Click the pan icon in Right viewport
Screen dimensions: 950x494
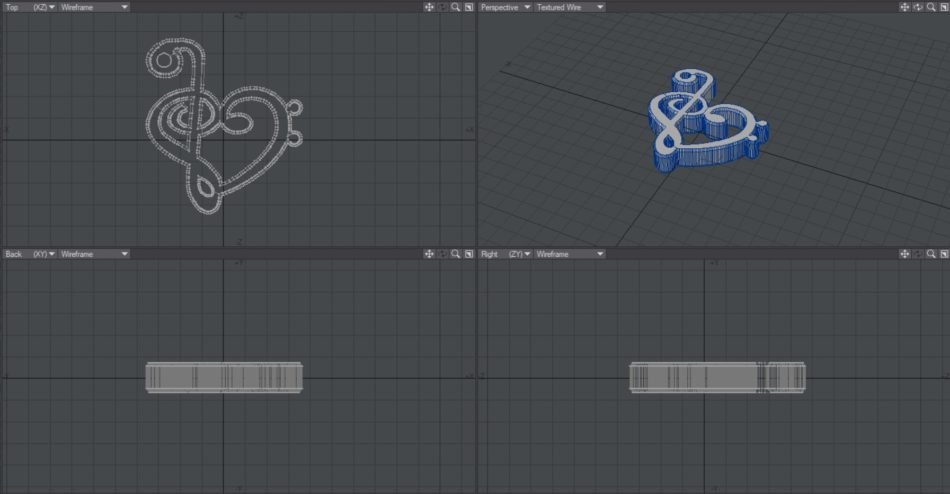pos(904,254)
